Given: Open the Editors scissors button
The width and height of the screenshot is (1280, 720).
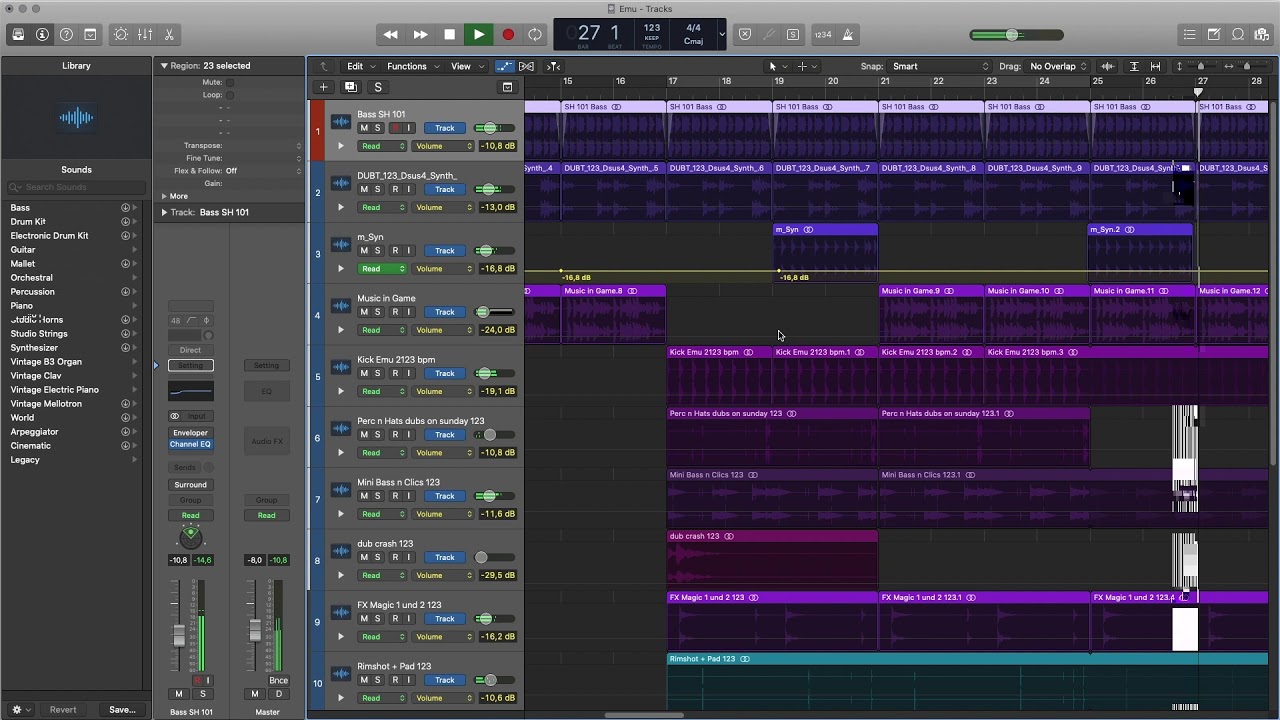Looking at the screenshot, I should (x=169, y=35).
